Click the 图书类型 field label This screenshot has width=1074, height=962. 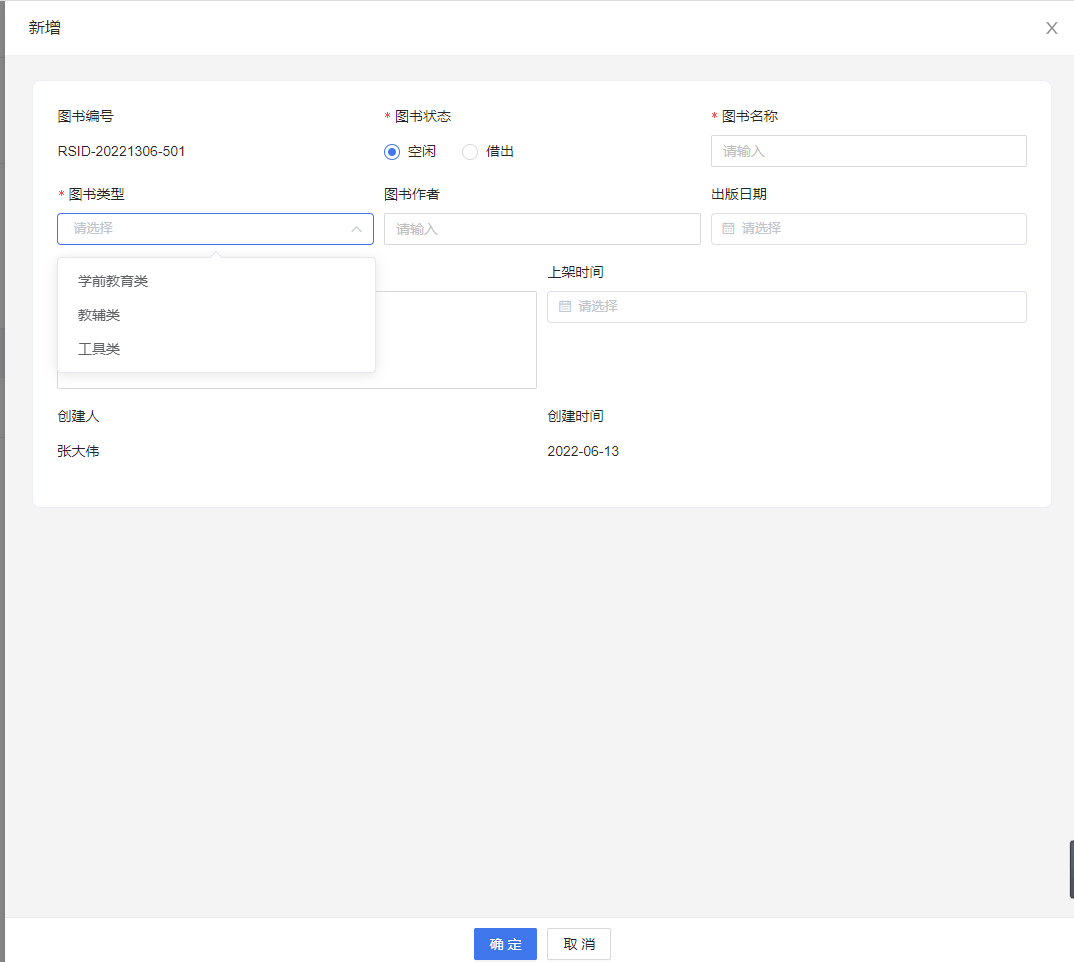tap(97, 195)
